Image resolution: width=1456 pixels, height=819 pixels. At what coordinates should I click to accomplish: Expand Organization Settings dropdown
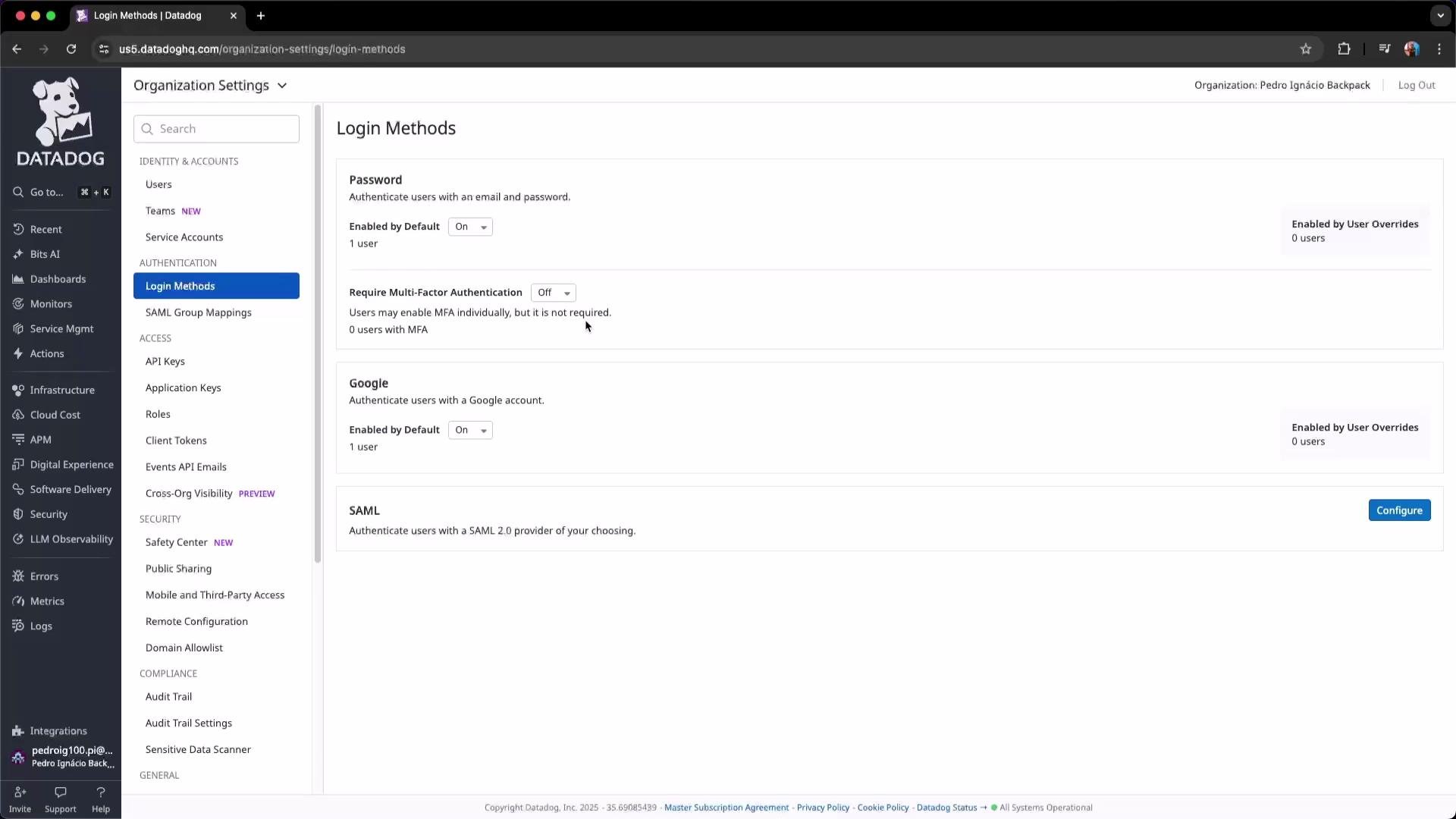click(x=211, y=86)
